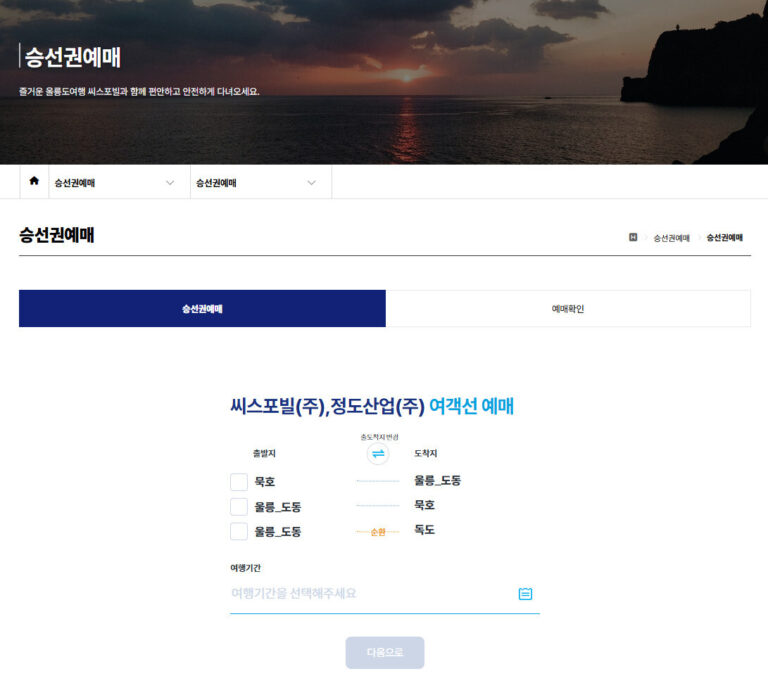Click the 울릉_도동 destination text in first row
The image size is (768, 695).
click(437, 480)
